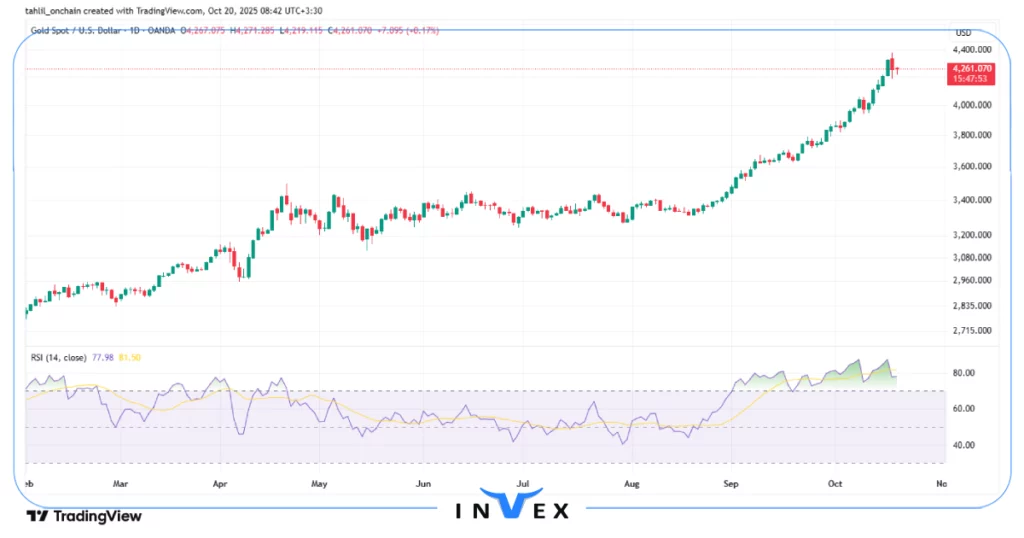Click the 2,715.000 price axis label
Viewport: 1024px width, 538px height.
click(x=972, y=330)
